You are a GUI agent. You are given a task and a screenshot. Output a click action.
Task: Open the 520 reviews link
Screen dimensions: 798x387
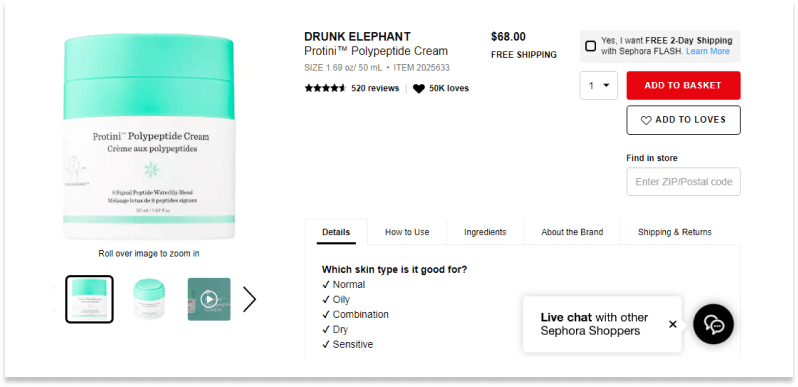pyautogui.click(x=375, y=89)
